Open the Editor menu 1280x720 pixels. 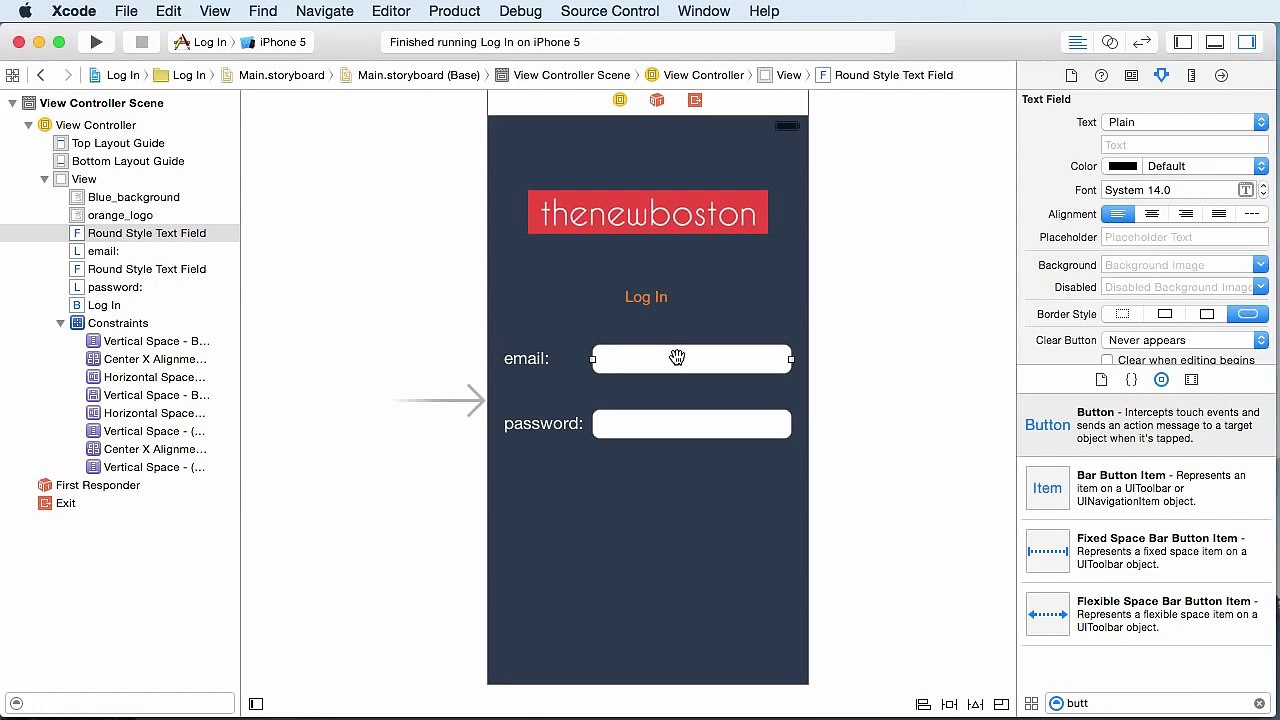391,11
